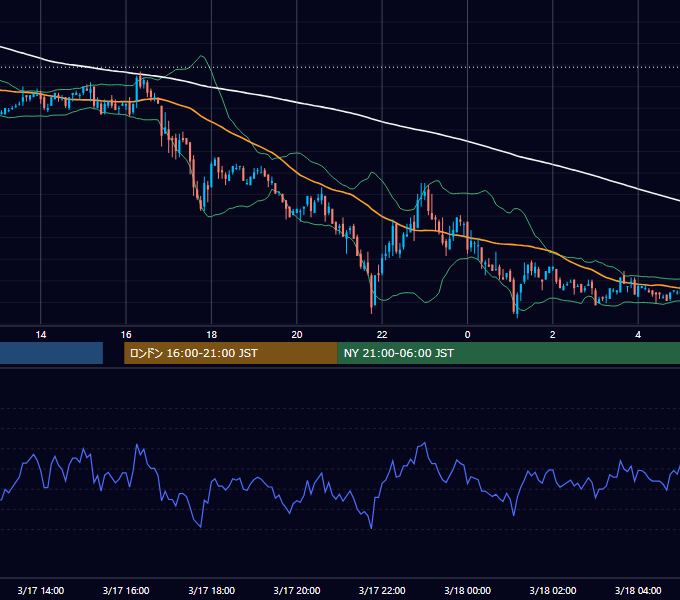Viewport: 680px width, 600px height.
Task: Click the 3/17 20:00 date label
Action: (x=297, y=590)
